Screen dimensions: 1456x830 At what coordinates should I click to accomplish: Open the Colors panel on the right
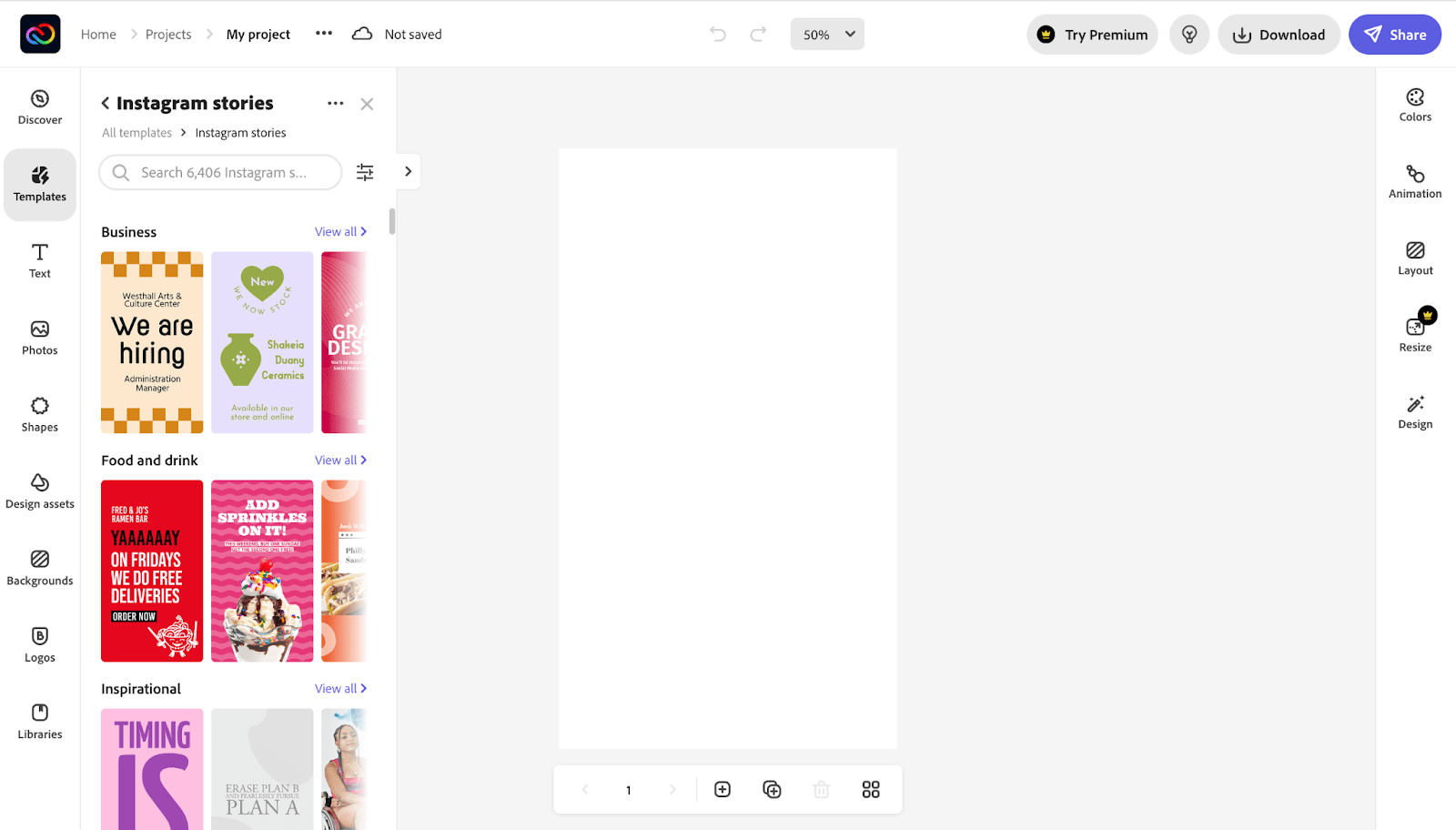(x=1414, y=104)
